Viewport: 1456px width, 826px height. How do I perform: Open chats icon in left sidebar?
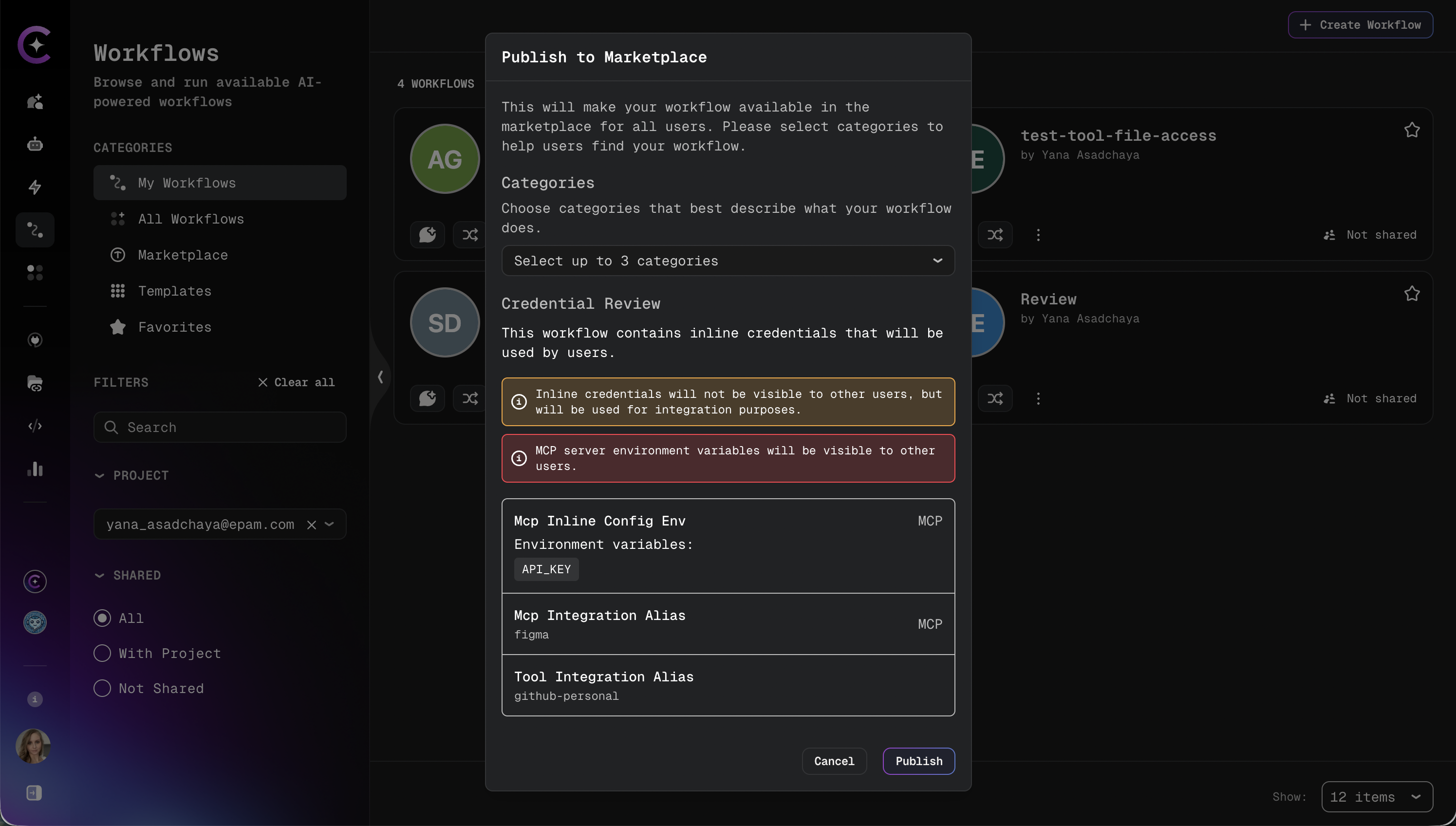click(x=35, y=102)
